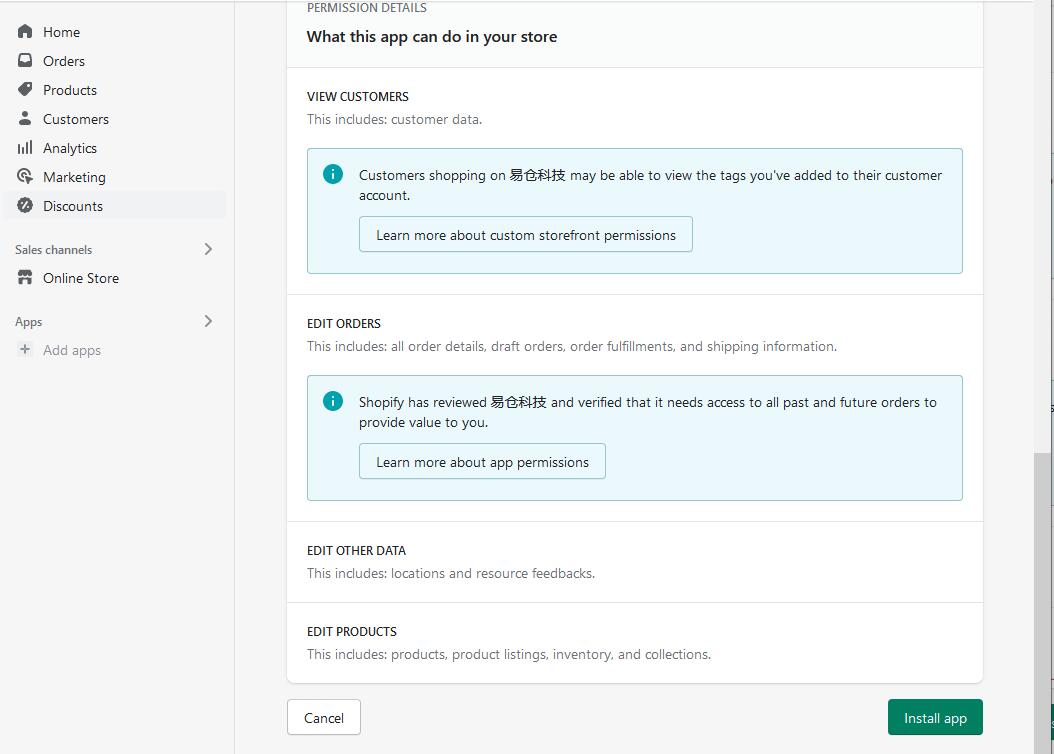The height and width of the screenshot is (754, 1054).
Task: Click 'What this app can do' title
Action: point(432,36)
